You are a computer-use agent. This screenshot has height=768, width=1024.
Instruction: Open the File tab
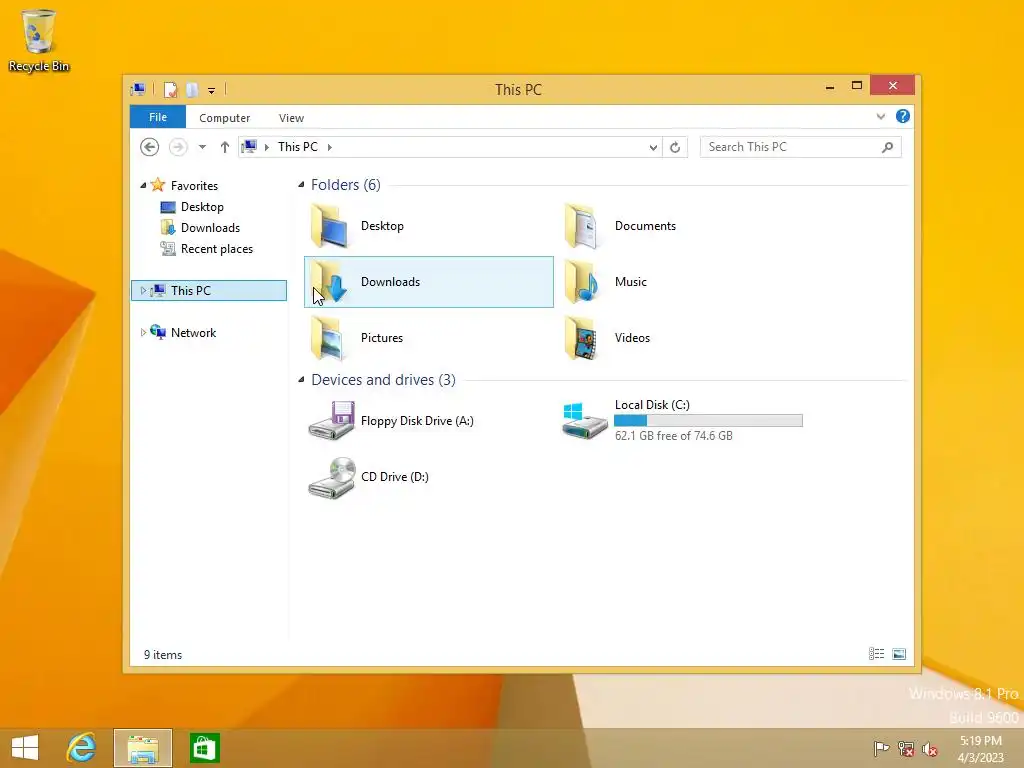point(157,117)
